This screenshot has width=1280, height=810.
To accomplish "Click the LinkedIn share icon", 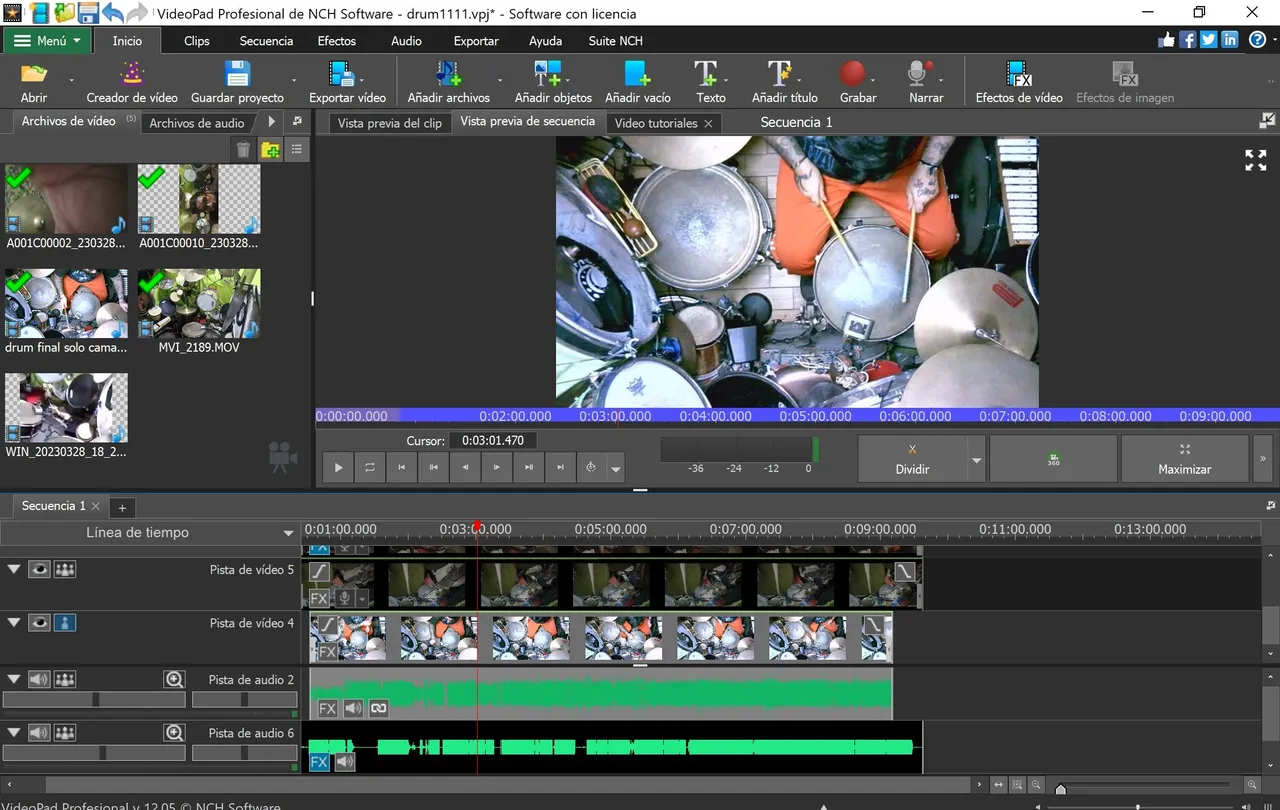I will tap(1229, 40).
